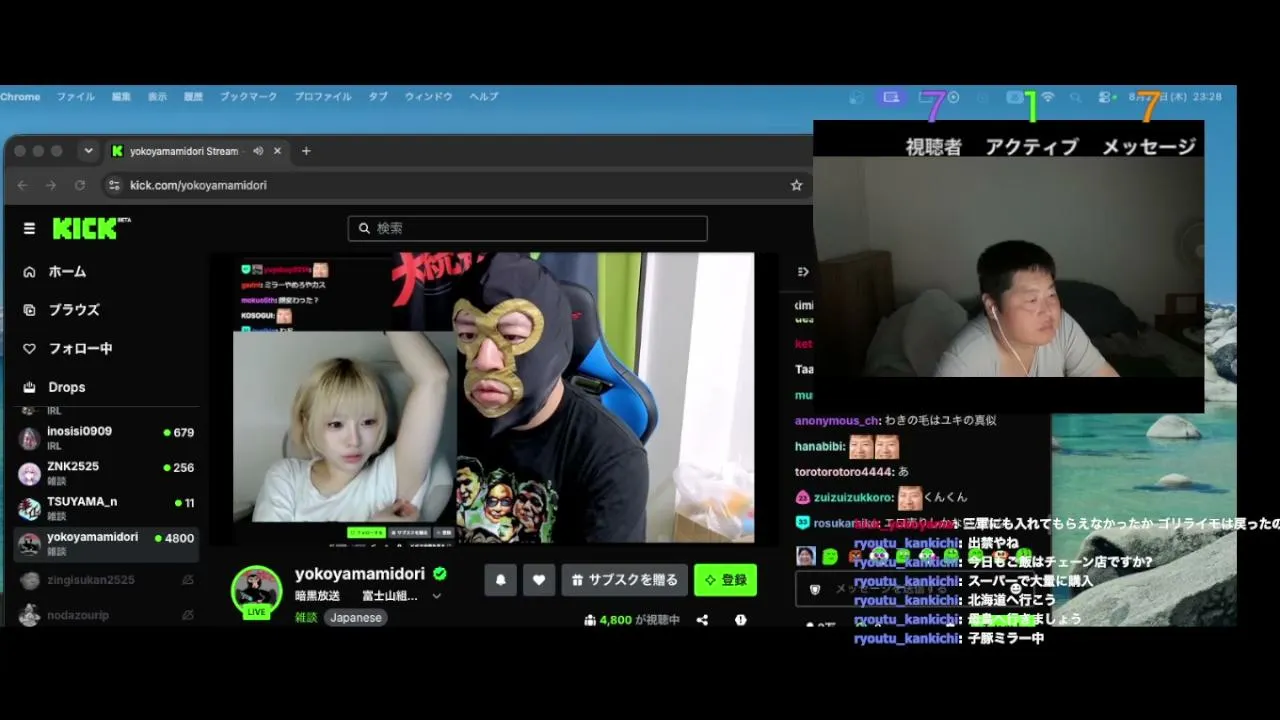Open the ヘルプ menu
This screenshot has height=720, width=1280.
coord(483,97)
